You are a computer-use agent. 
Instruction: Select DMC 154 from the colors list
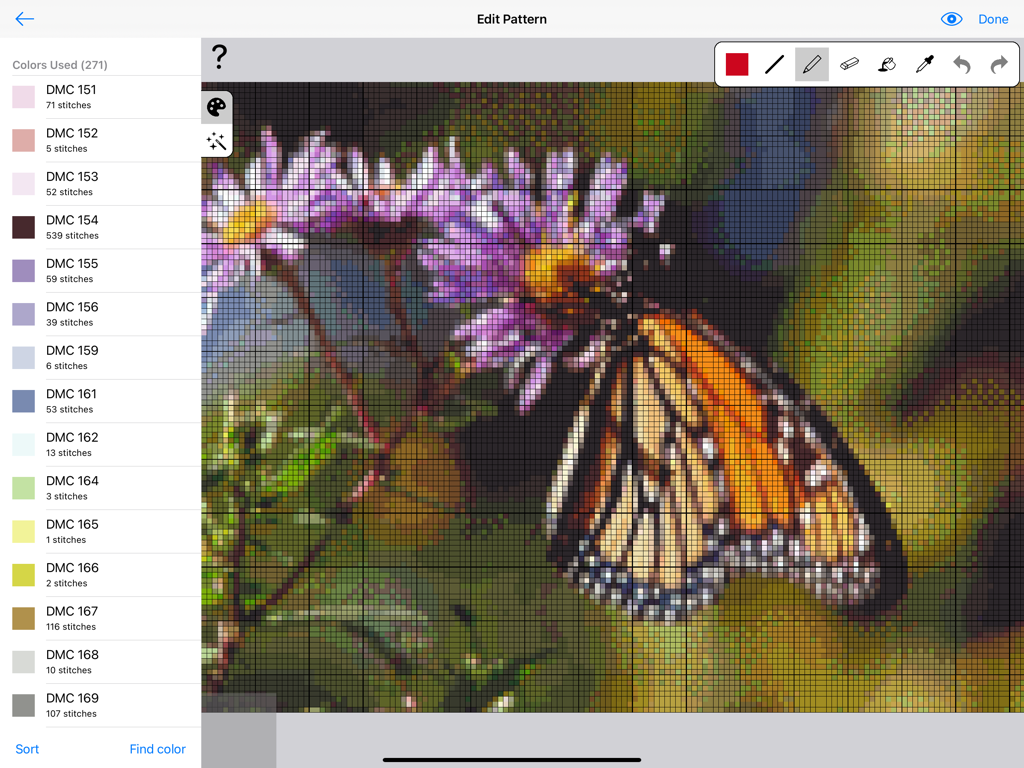(100, 227)
